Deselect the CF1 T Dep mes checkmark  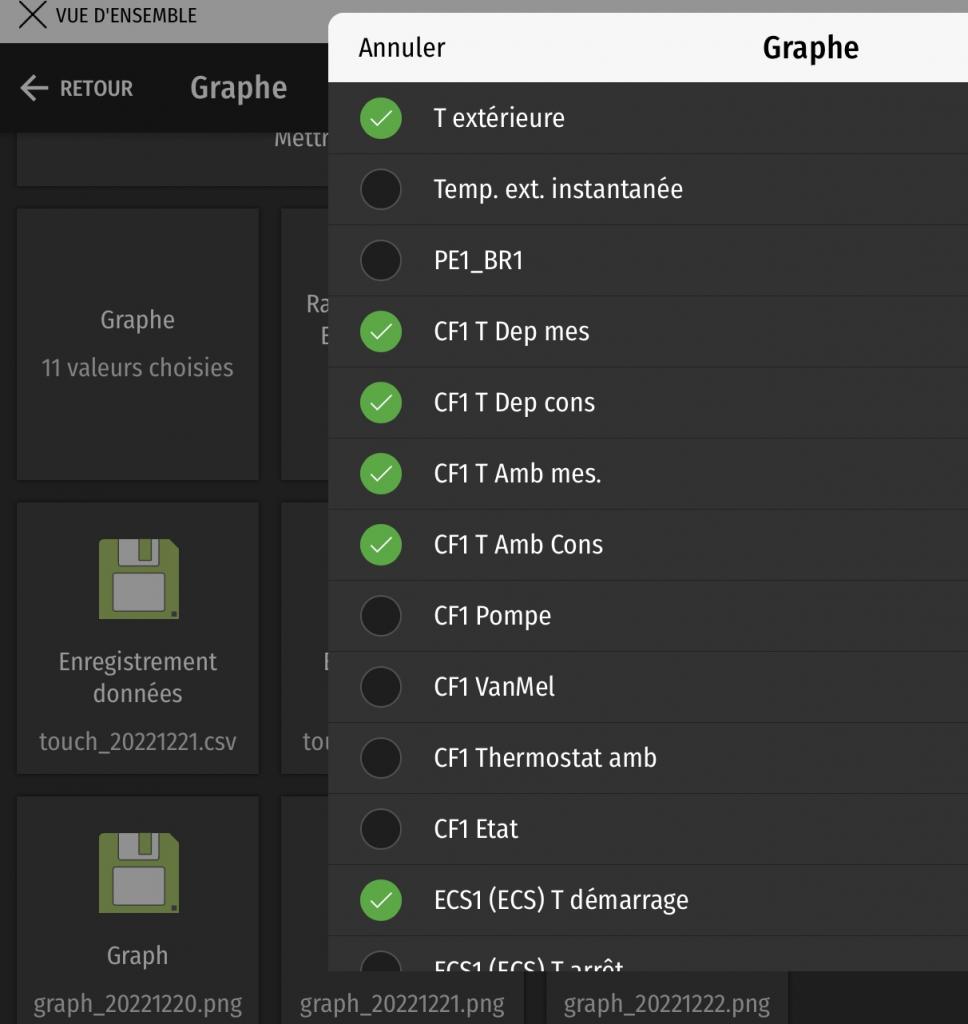tap(381, 332)
